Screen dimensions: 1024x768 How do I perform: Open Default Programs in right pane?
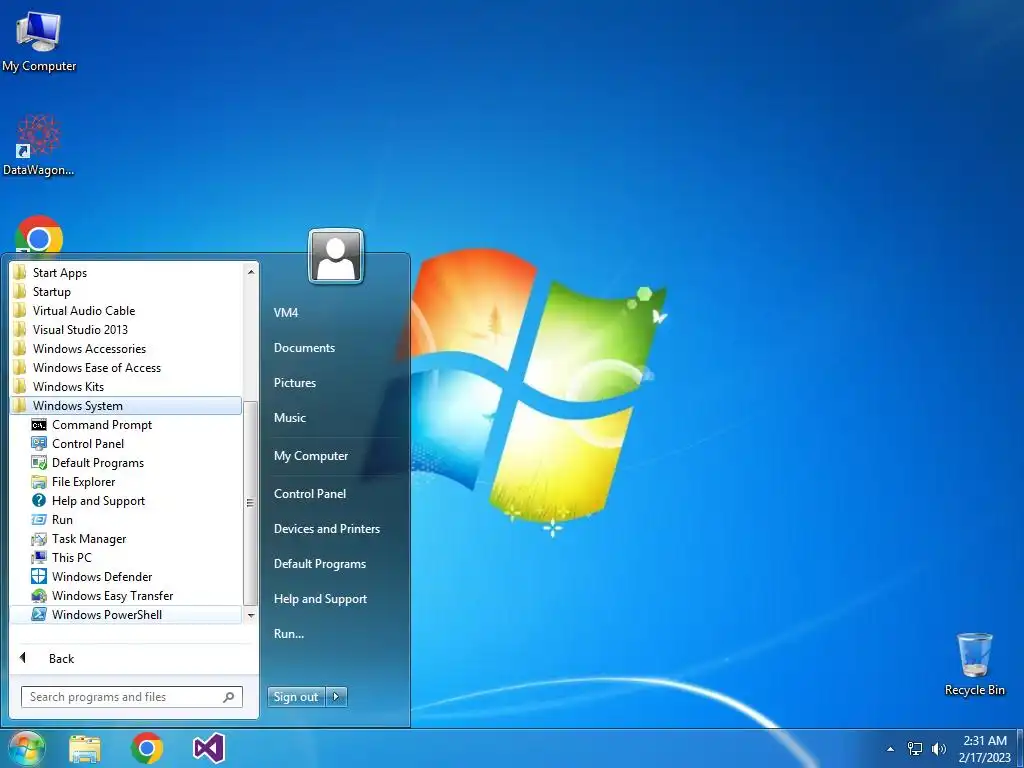tap(320, 564)
